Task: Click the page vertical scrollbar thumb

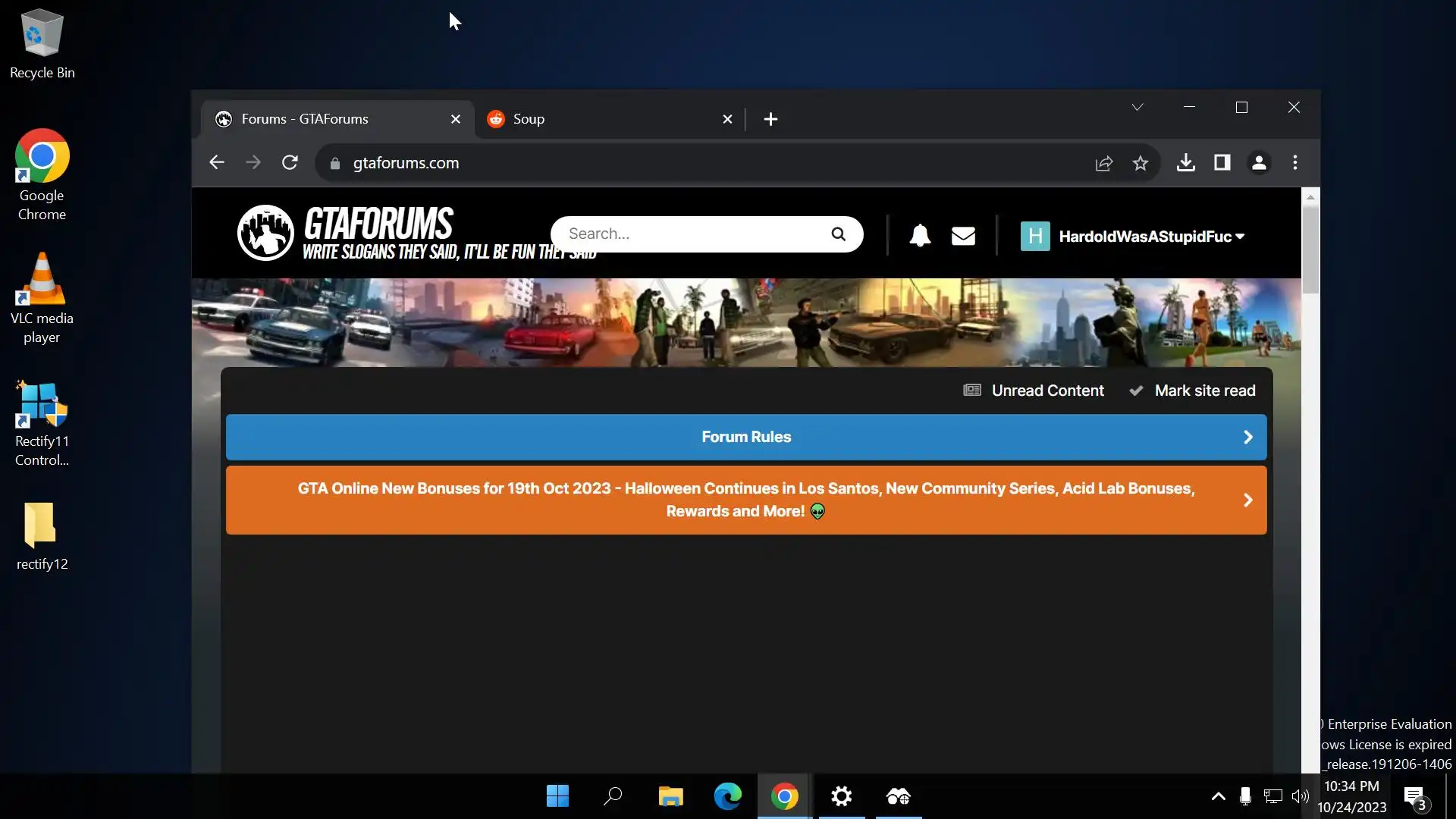Action: 1310,249
